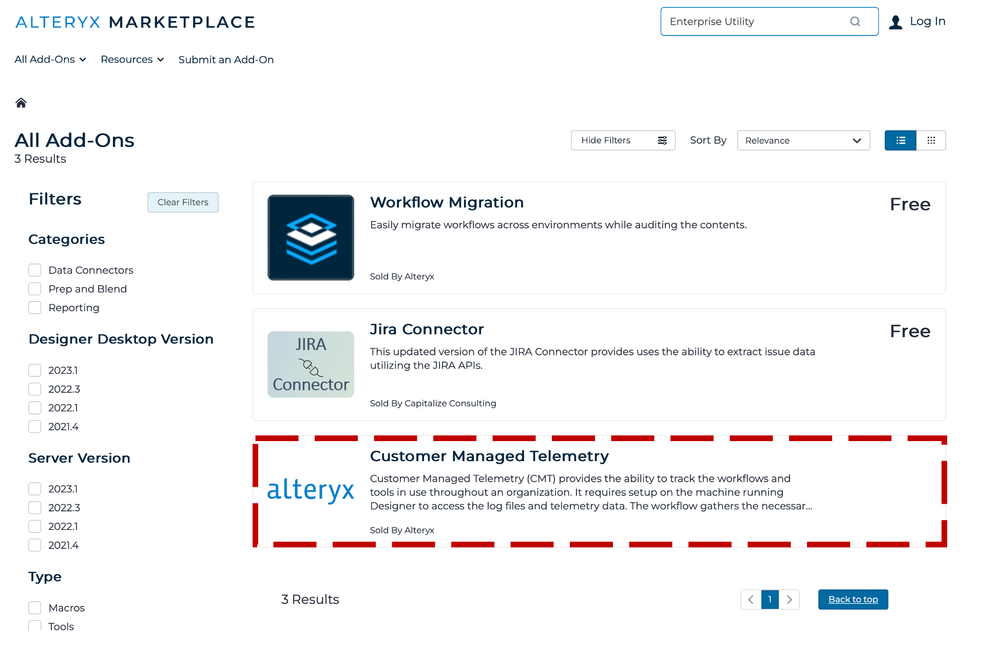Check Designer Desktop Version 2022.3

(35, 389)
